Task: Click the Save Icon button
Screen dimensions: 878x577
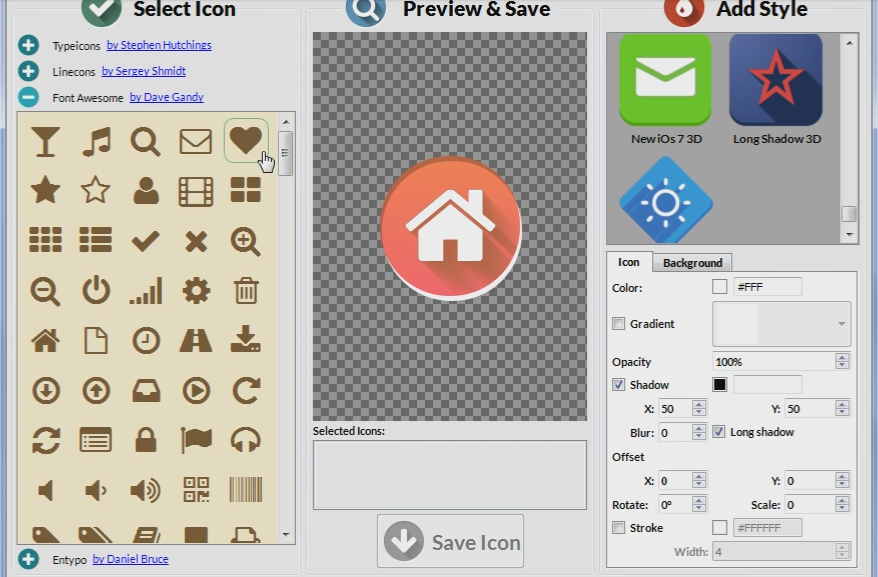Action: click(450, 541)
